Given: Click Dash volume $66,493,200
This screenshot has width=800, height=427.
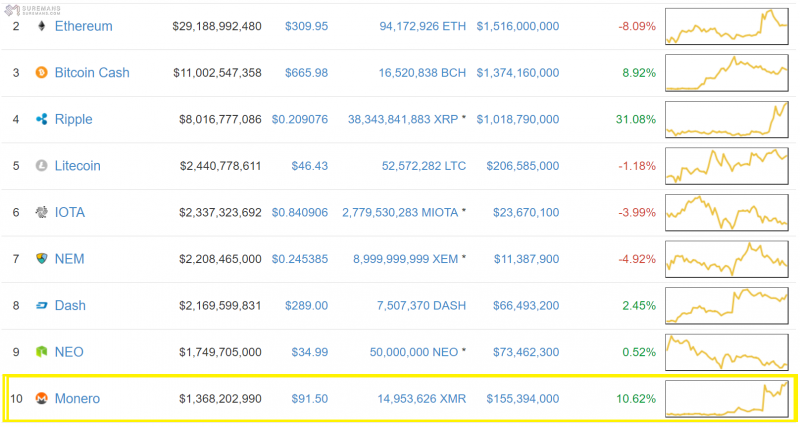Looking at the screenshot, I should pos(526,306).
